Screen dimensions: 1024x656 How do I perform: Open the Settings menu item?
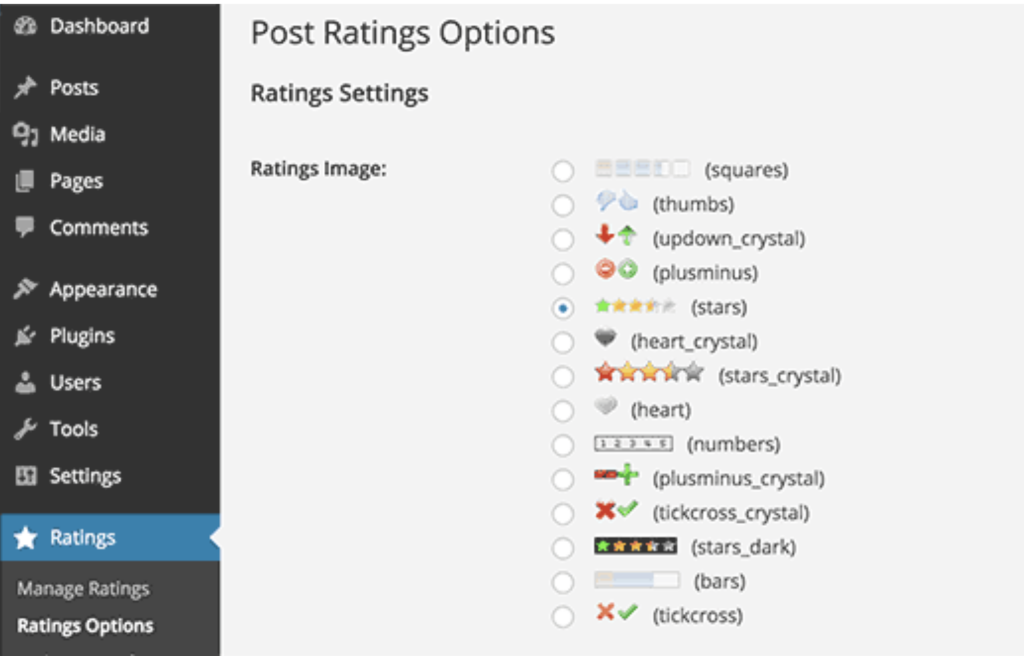coord(85,476)
